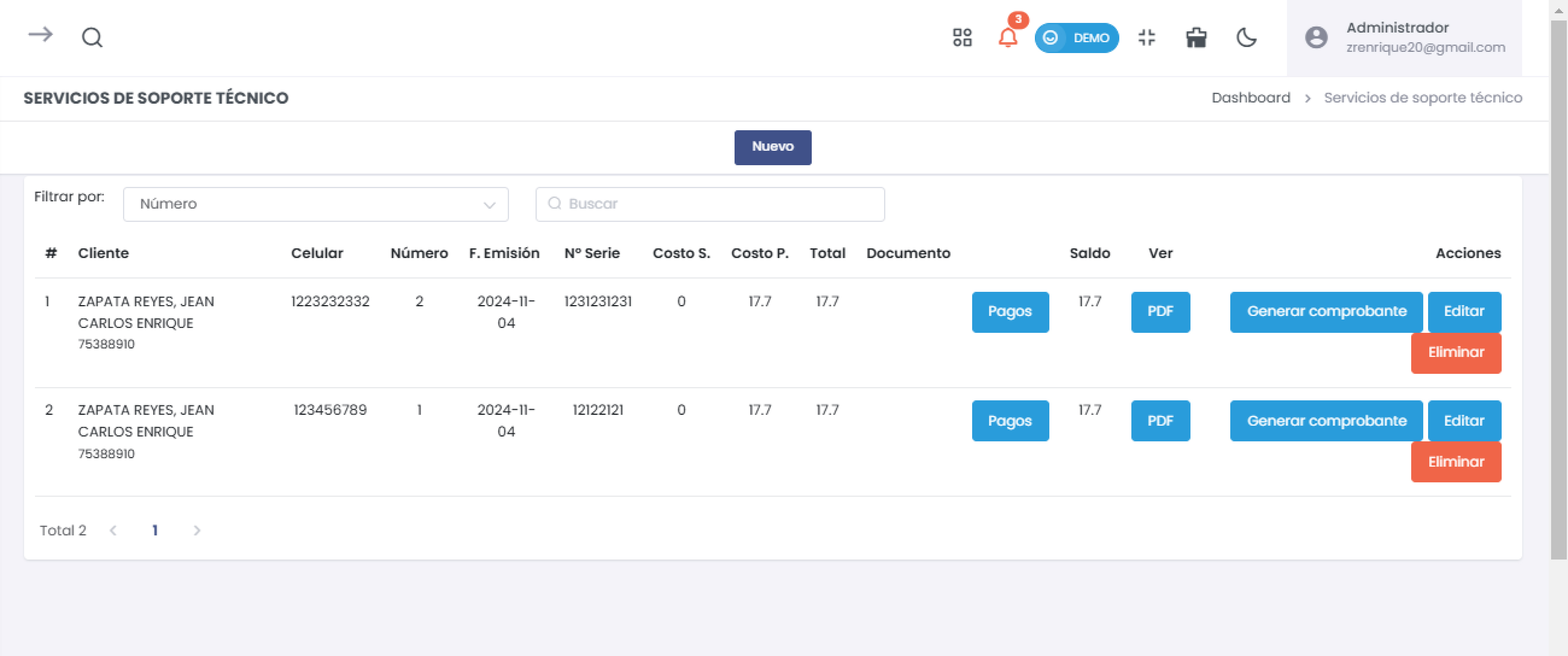The width and height of the screenshot is (1568, 656).
Task: Toggle the DEMO mode switch
Action: click(1076, 38)
